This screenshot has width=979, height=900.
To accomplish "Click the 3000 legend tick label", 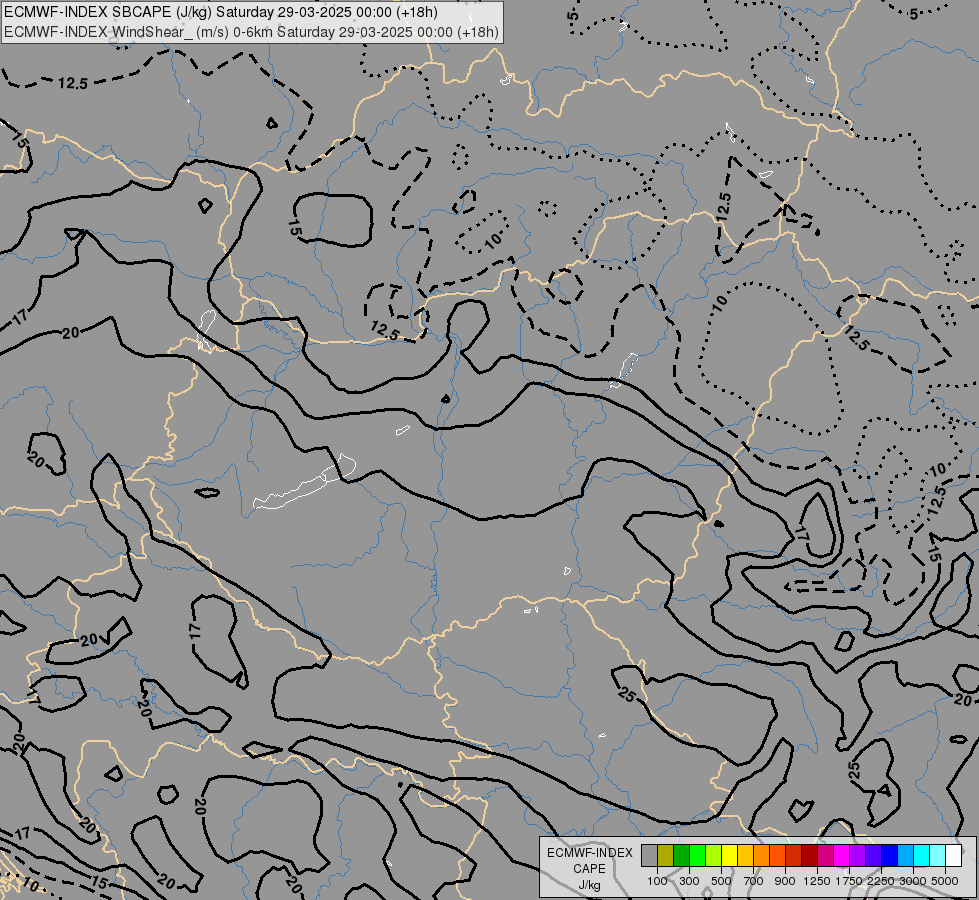I will tap(913, 881).
